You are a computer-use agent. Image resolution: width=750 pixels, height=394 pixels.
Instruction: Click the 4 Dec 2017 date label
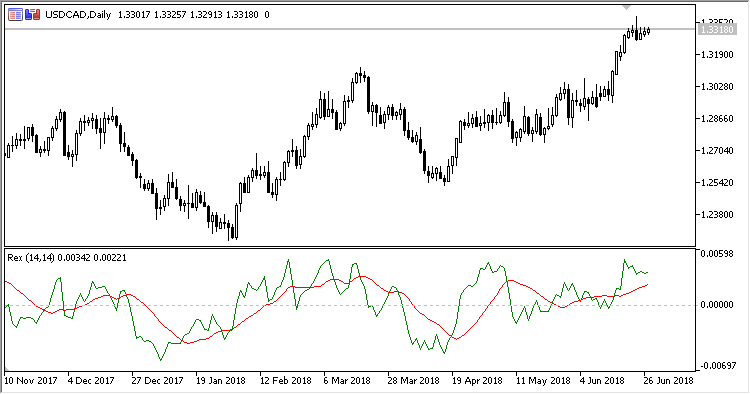92,381
